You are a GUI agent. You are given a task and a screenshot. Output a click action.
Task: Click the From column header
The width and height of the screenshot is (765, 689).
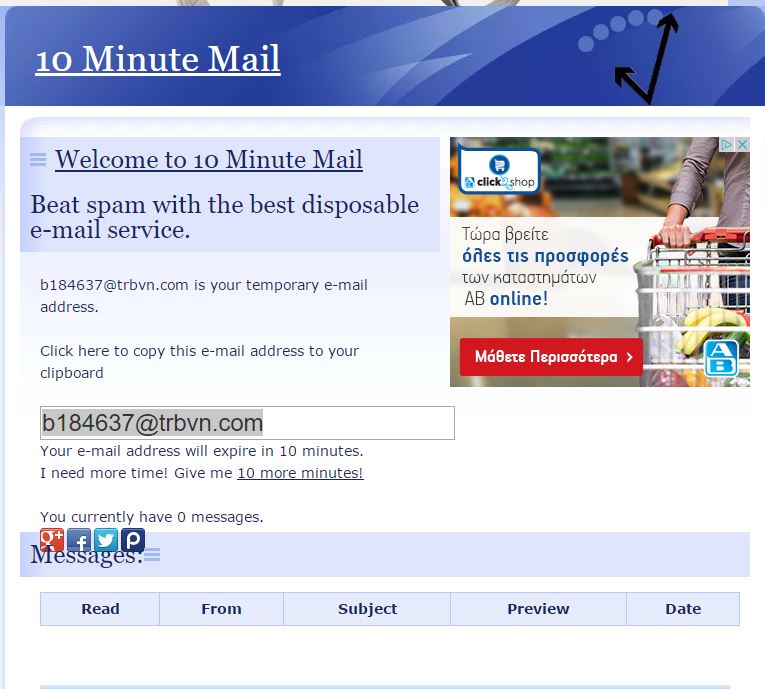(221, 608)
